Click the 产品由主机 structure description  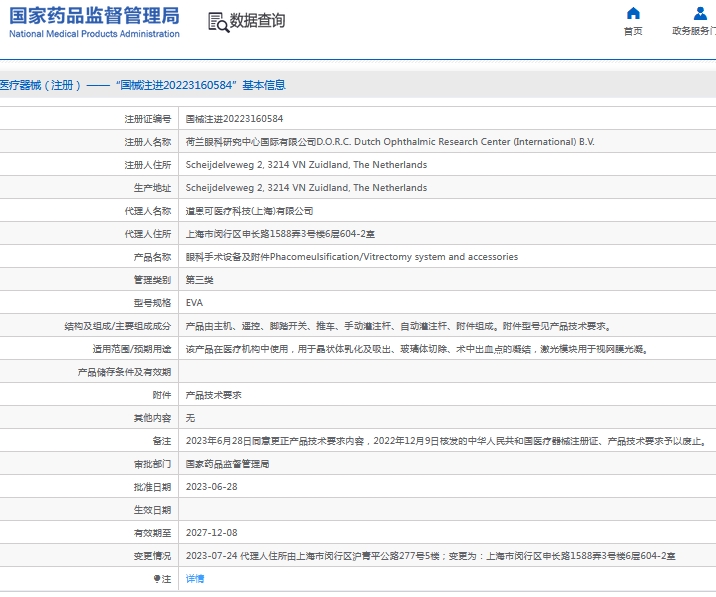point(398,326)
